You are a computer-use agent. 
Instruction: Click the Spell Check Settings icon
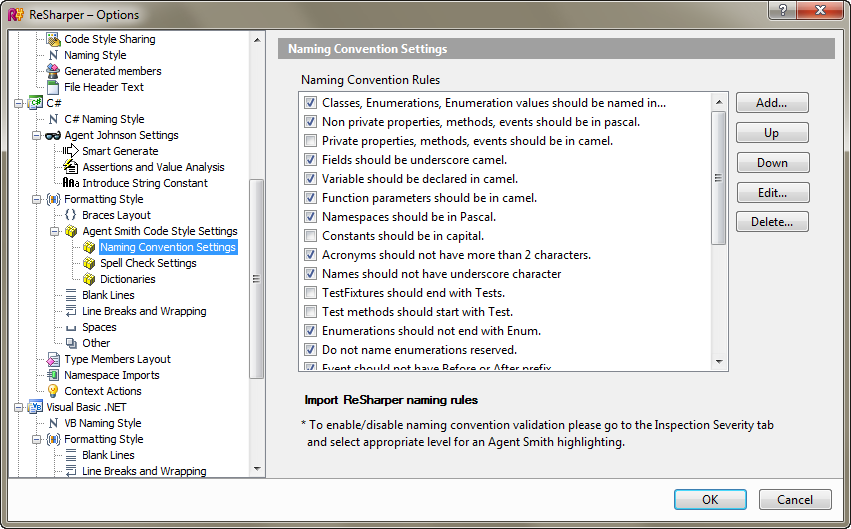(x=89, y=263)
